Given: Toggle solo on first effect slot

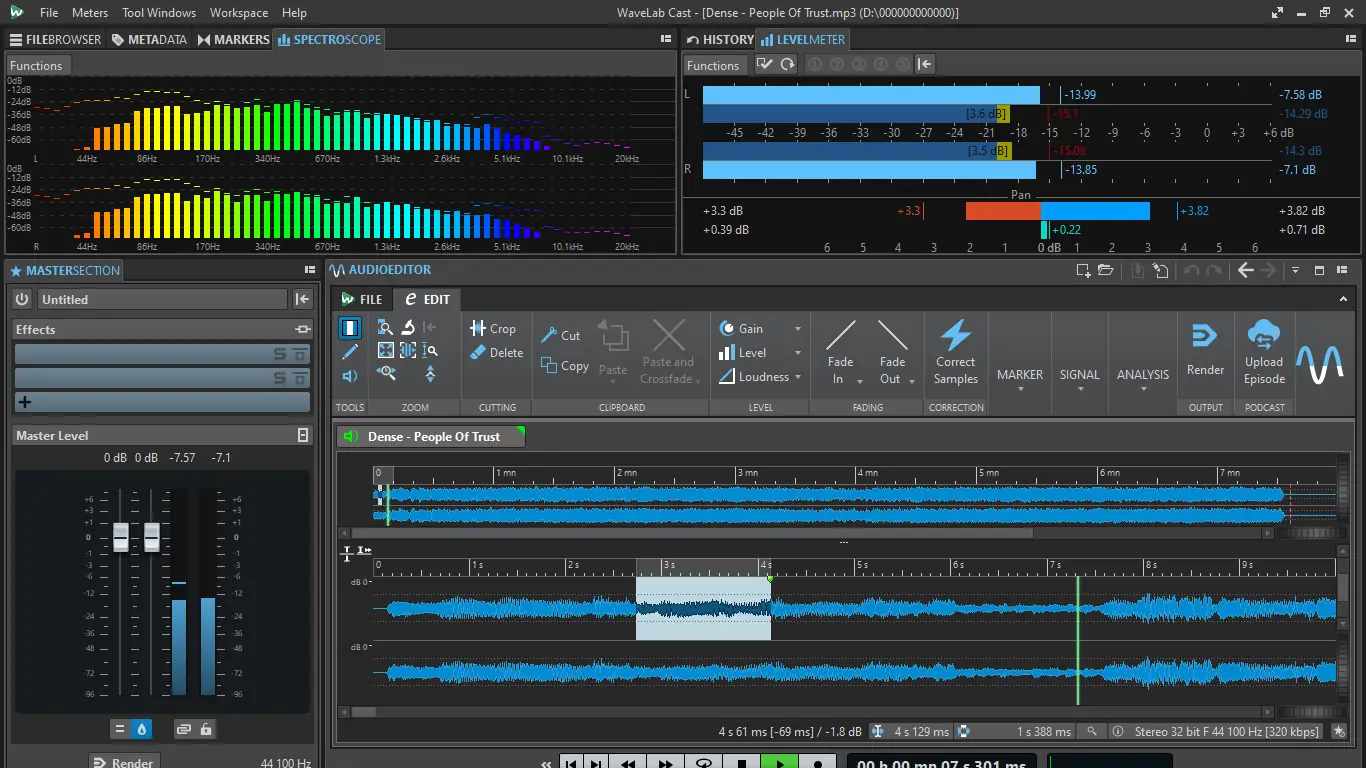Looking at the screenshot, I should (281, 354).
